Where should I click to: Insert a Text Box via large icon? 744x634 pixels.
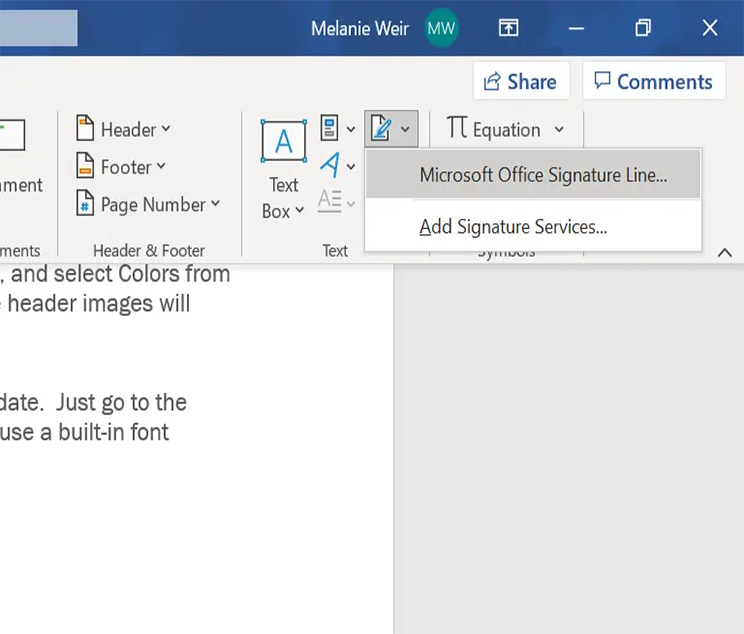284,141
